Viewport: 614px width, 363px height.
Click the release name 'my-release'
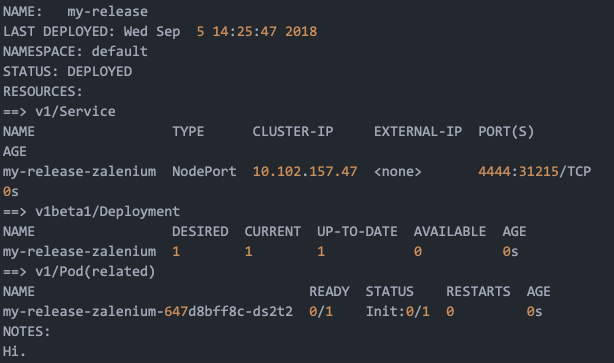click(x=107, y=12)
